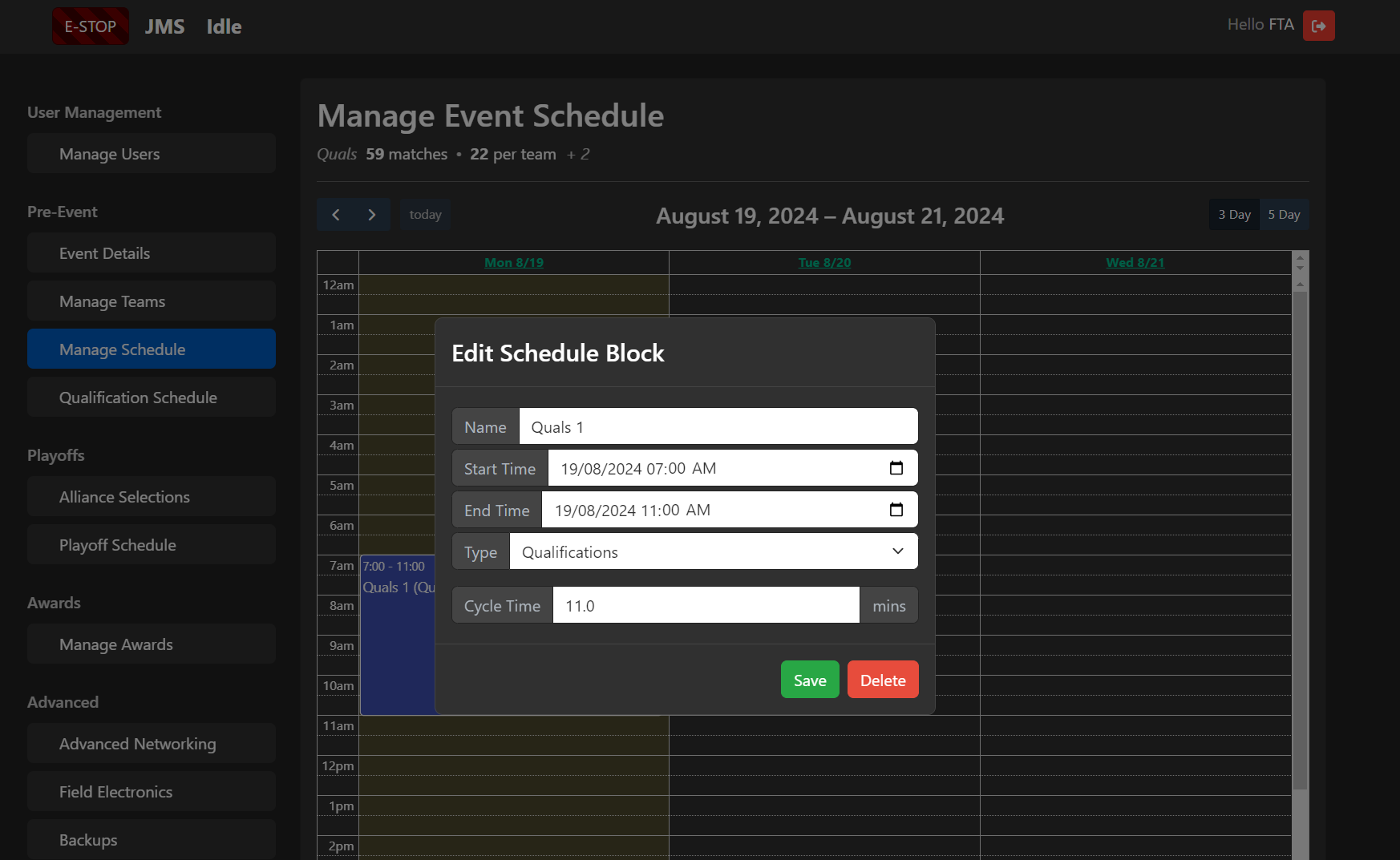Click the logout icon next to Hello FTA
Viewport: 1400px width, 860px height.
coord(1318,26)
